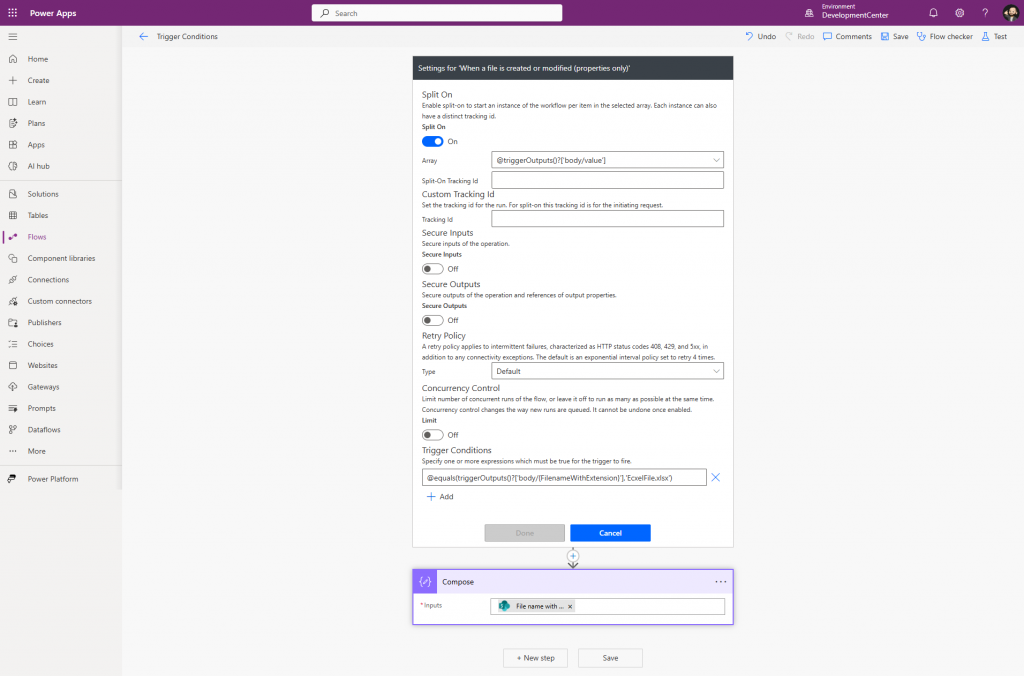
Task: Cancel the trigger settings dialog
Action: click(x=610, y=533)
